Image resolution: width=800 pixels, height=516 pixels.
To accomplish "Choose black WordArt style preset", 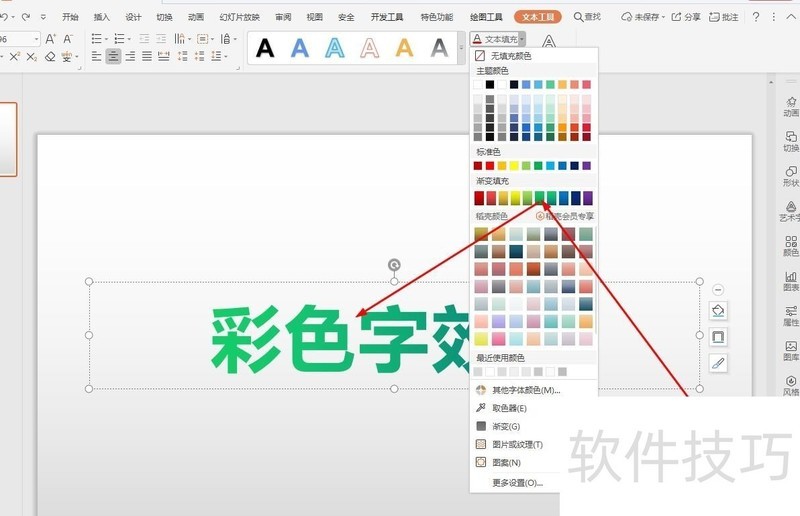I will click(x=265, y=48).
